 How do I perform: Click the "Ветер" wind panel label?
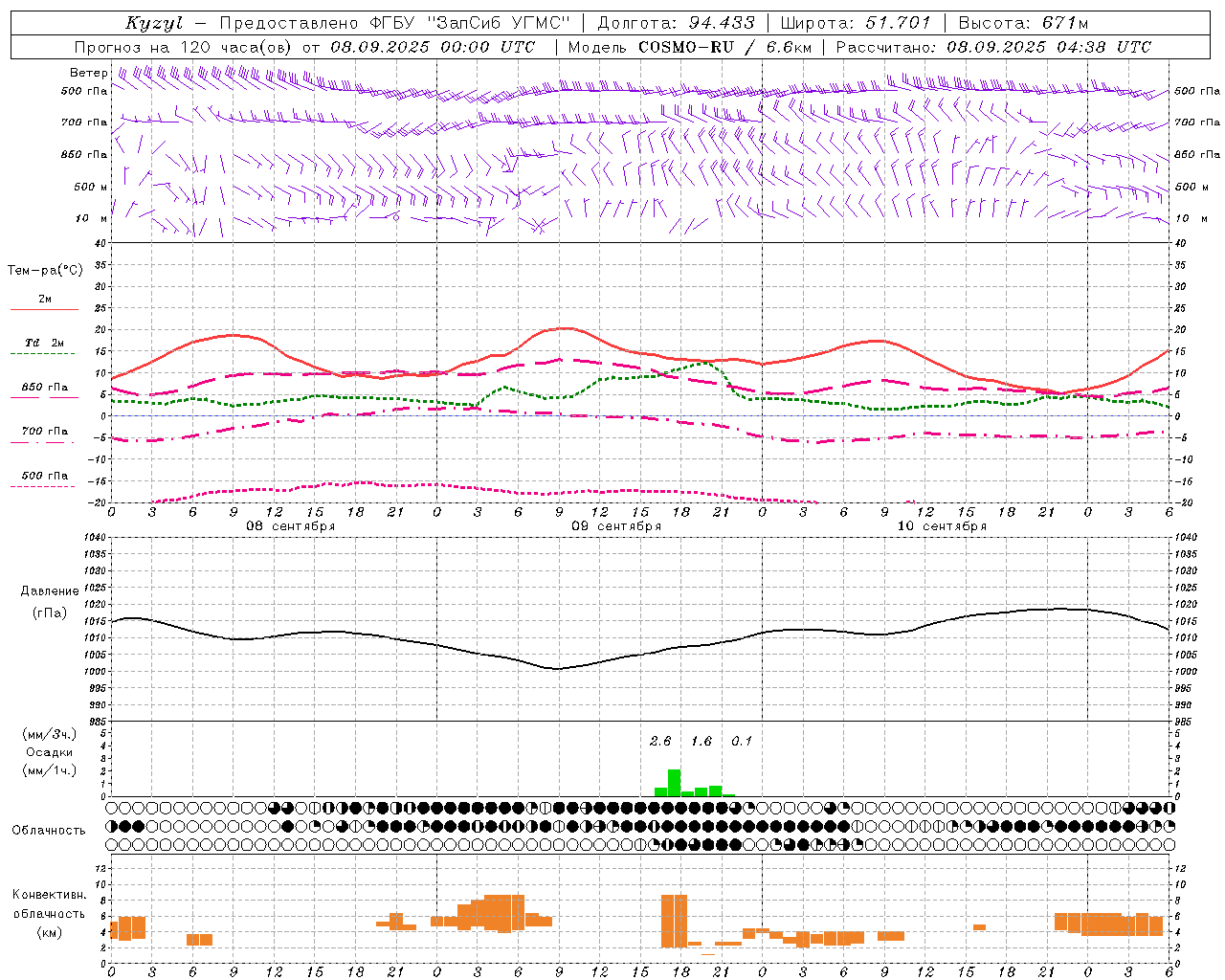[x=89, y=73]
